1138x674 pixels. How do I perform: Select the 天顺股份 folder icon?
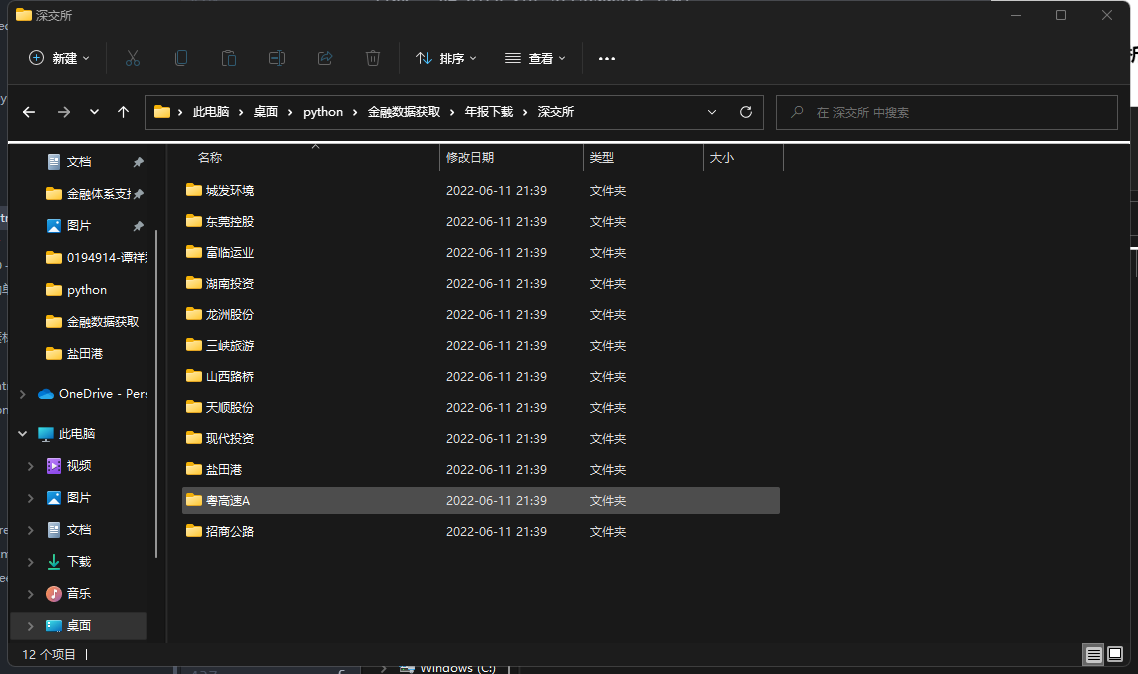(x=193, y=407)
